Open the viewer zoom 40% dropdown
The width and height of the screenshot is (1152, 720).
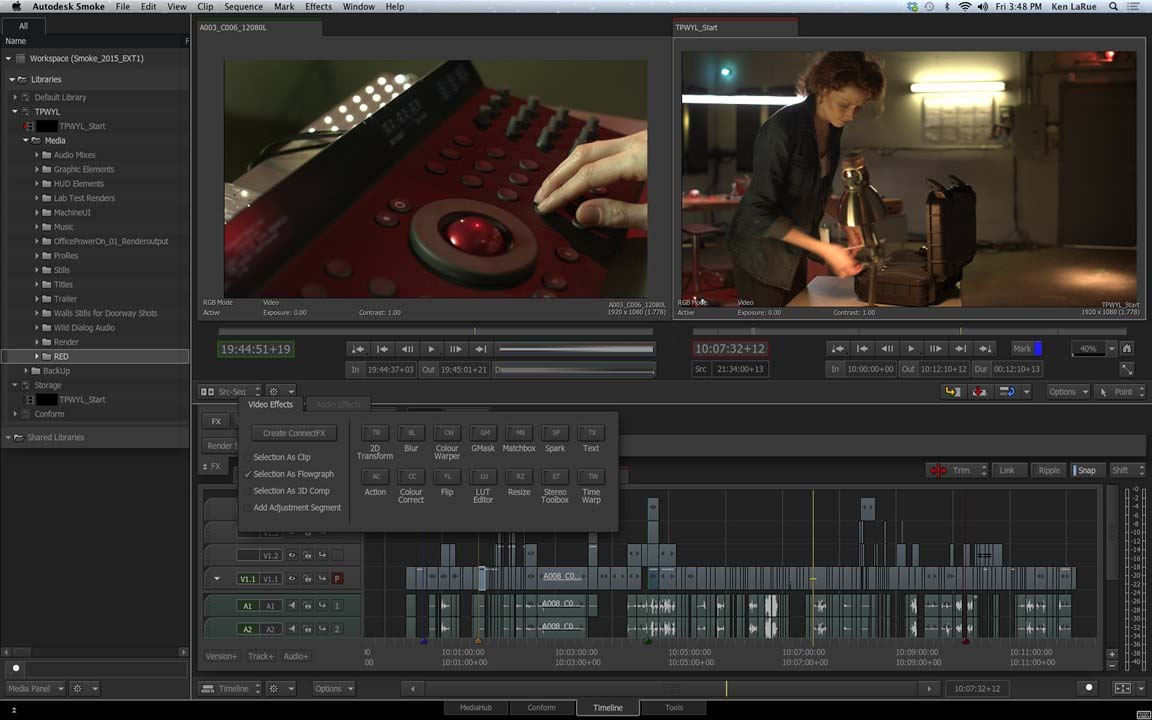click(x=1111, y=349)
